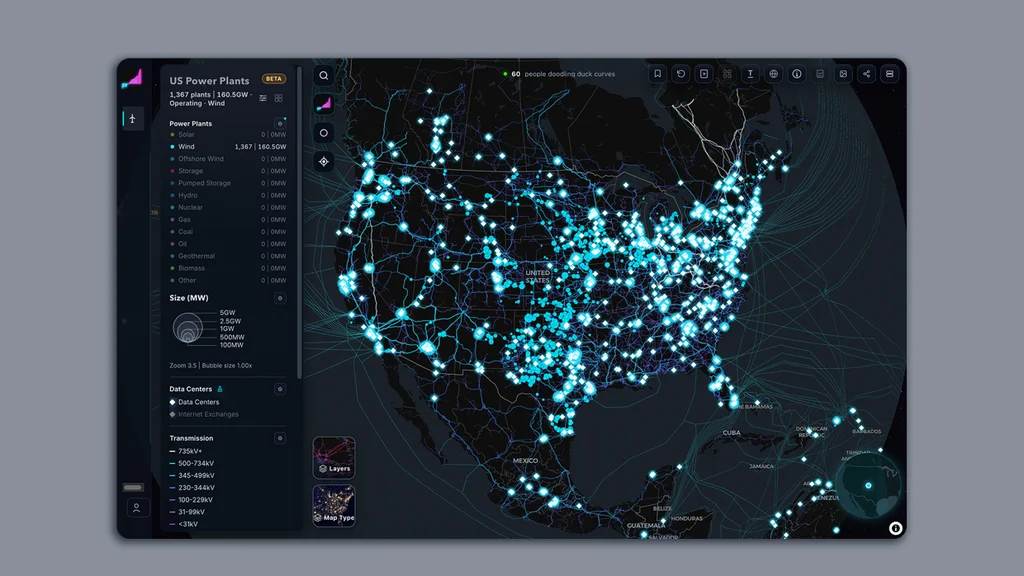Viewport: 1024px width, 576px height.
Task: Open Data Centers section settings button
Action: [x=280, y=389]
